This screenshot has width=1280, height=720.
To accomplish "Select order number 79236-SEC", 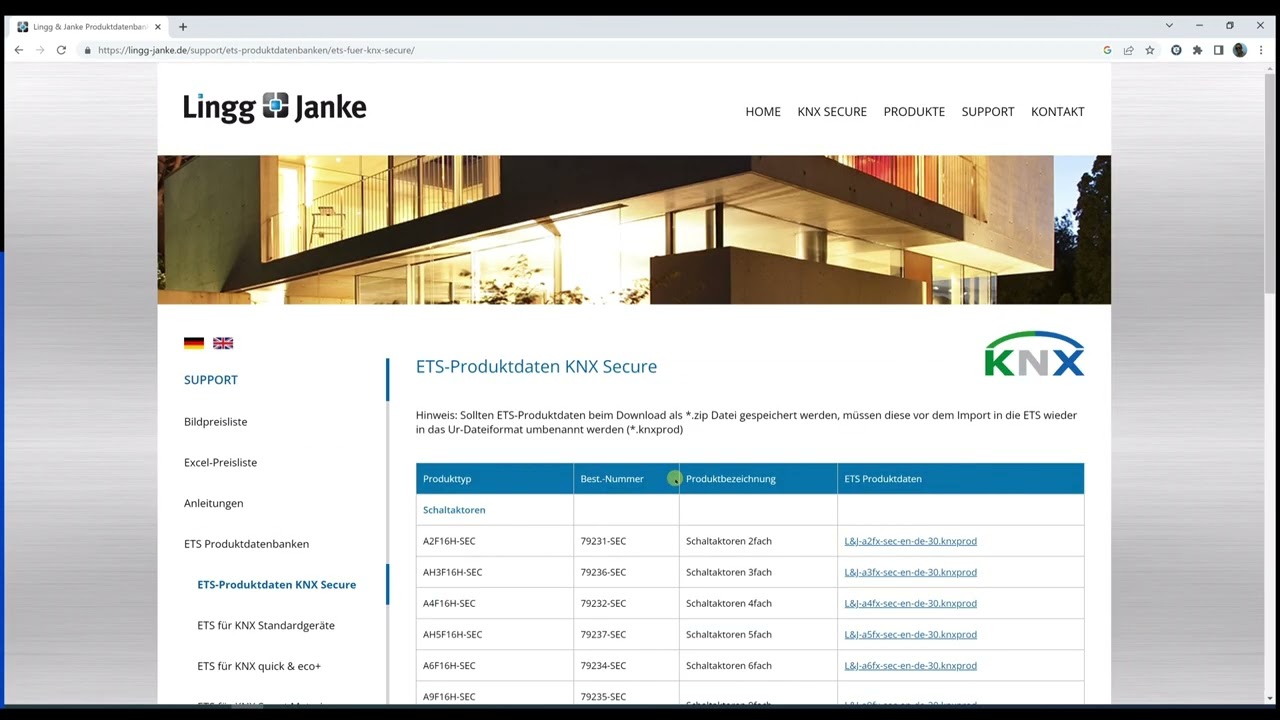I will (603, 572).
